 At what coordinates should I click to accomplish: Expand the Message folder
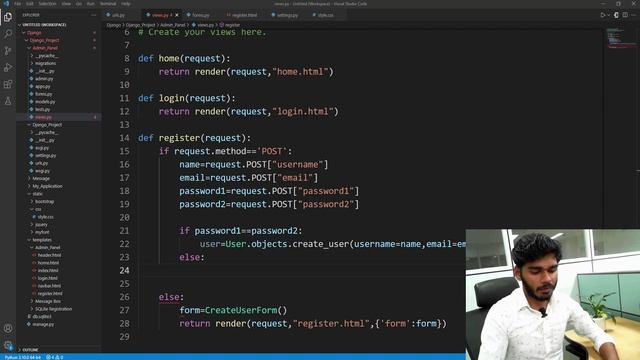coord(41,178)
